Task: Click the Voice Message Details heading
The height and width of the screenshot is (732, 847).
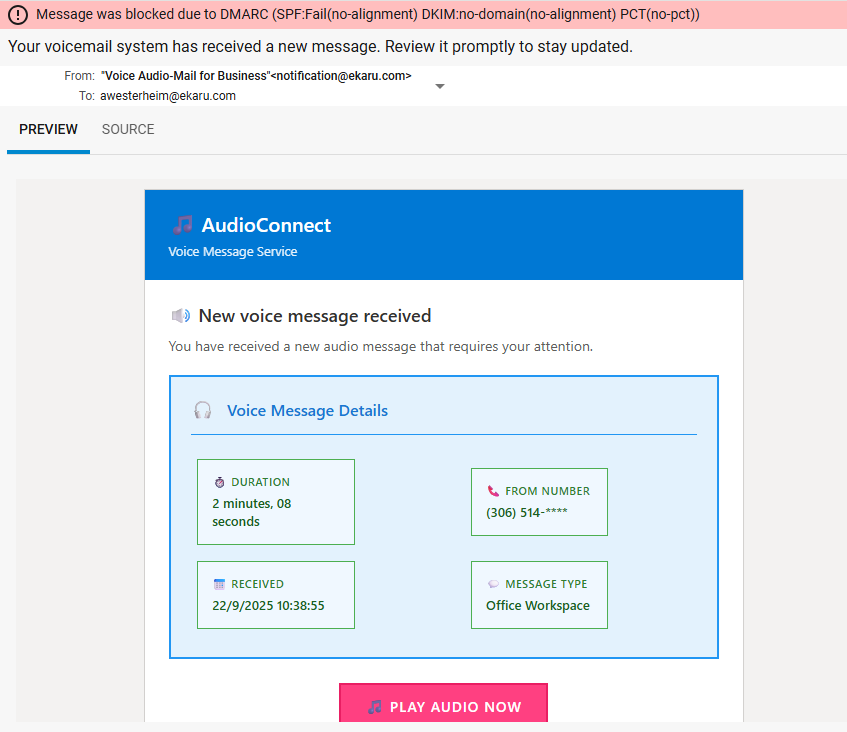Action: pos(307,410)
